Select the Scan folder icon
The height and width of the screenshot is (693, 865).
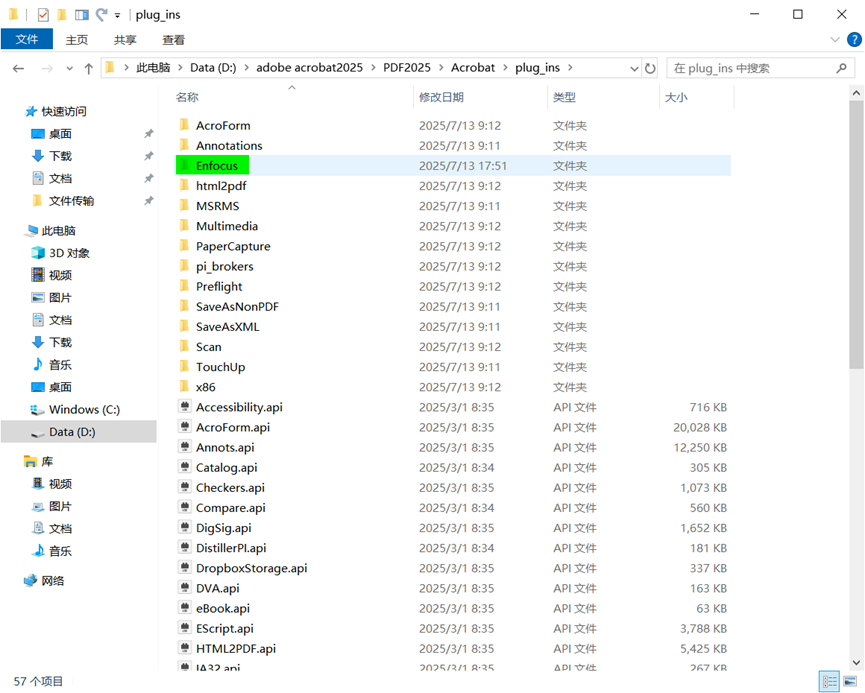click(184, 346)
